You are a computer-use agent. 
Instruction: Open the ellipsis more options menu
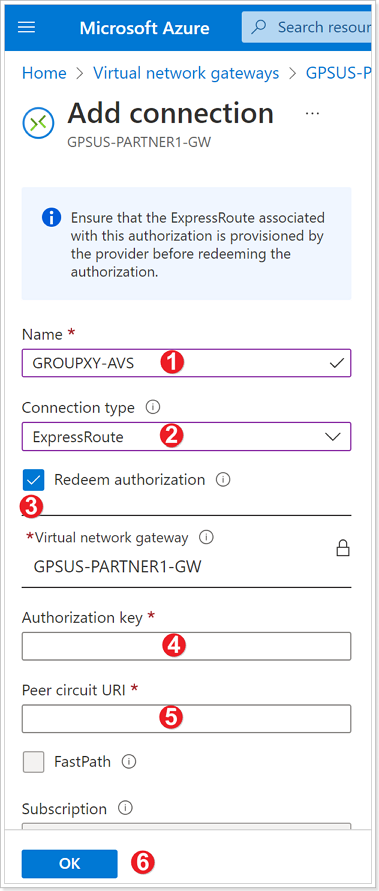coord(312,113)
